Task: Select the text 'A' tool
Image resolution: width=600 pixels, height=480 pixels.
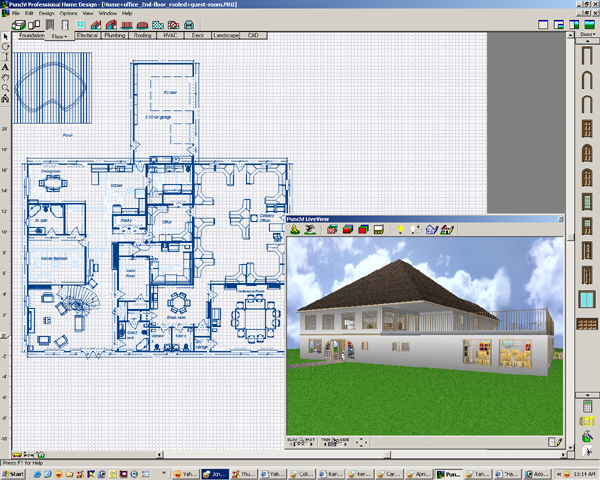Action: click(5, 67)
